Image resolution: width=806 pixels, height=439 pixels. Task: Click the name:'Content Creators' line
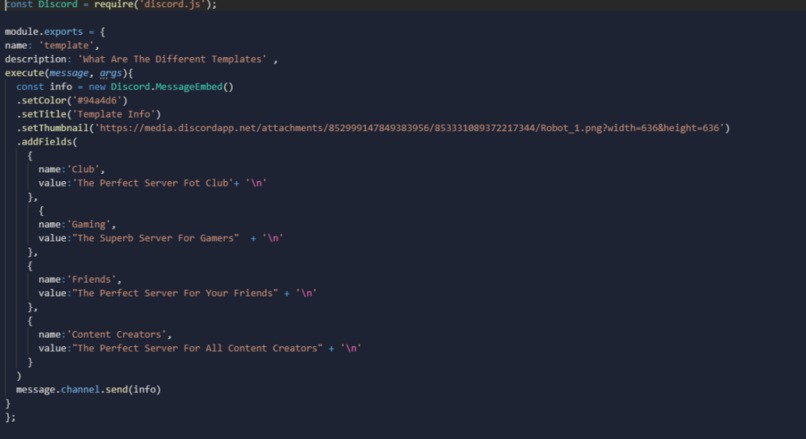coord(105,334)
